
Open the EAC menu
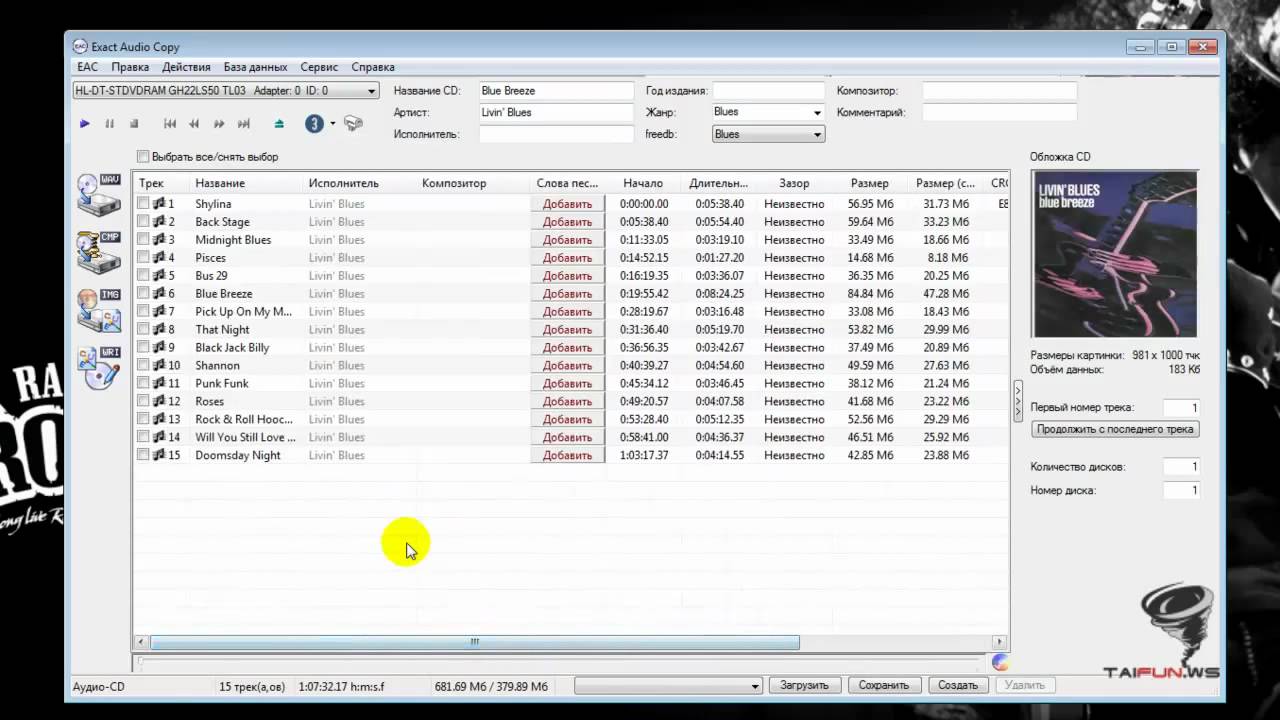pyautogui.click(x=88, y=67)
